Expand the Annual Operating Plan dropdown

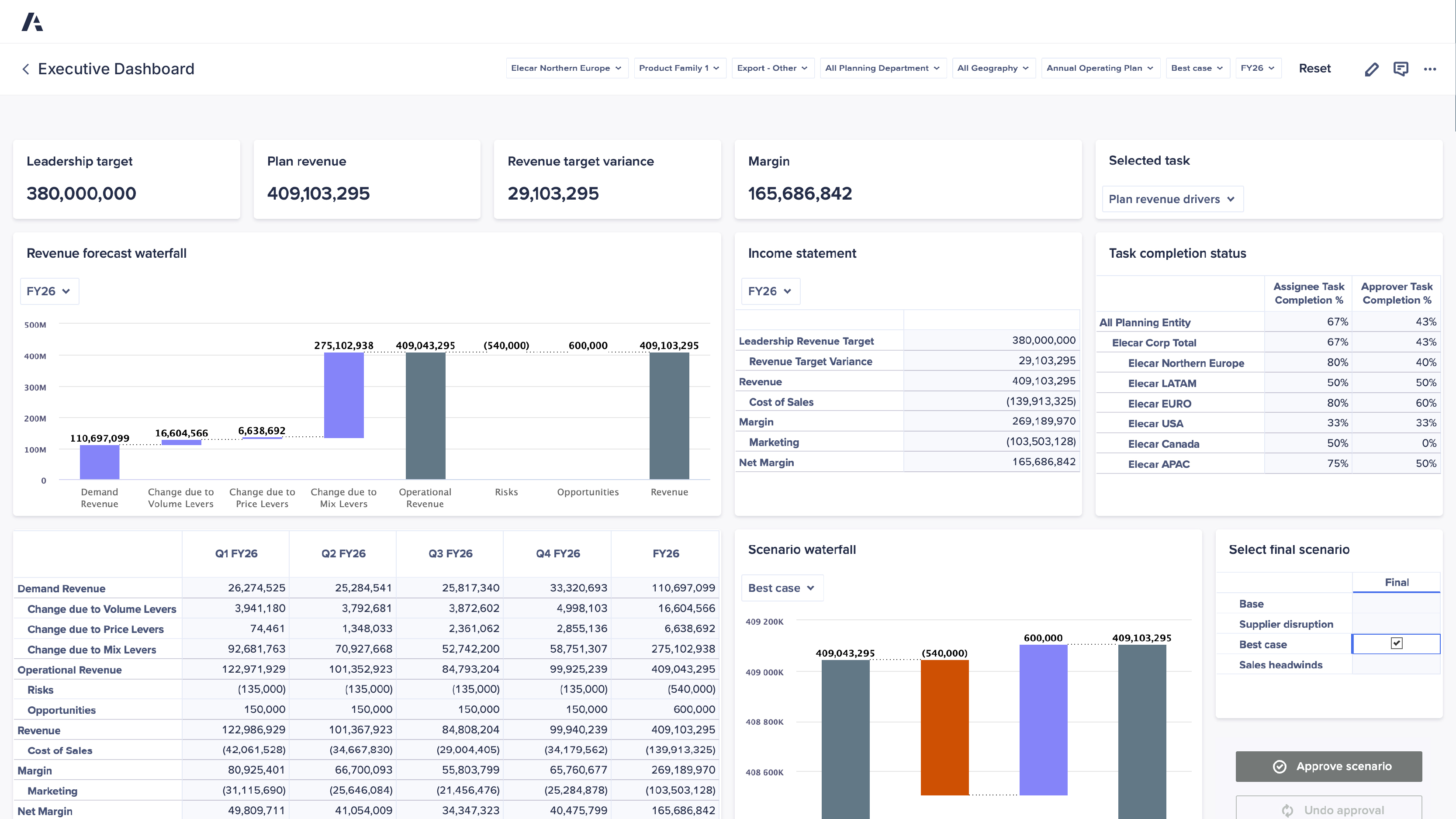(x=1100, y=68)
